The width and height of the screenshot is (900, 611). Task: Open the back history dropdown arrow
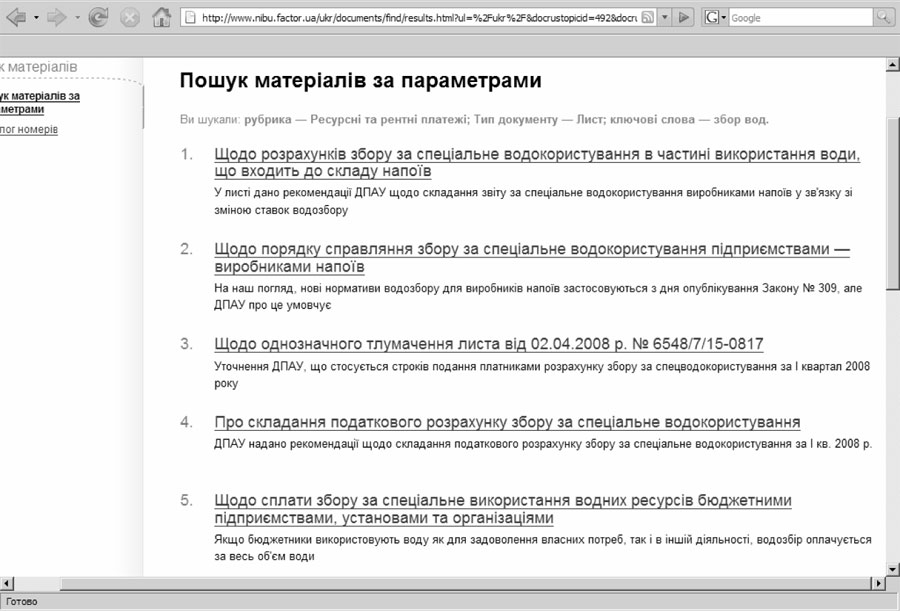pyautogui.click(x=36, y=18)
